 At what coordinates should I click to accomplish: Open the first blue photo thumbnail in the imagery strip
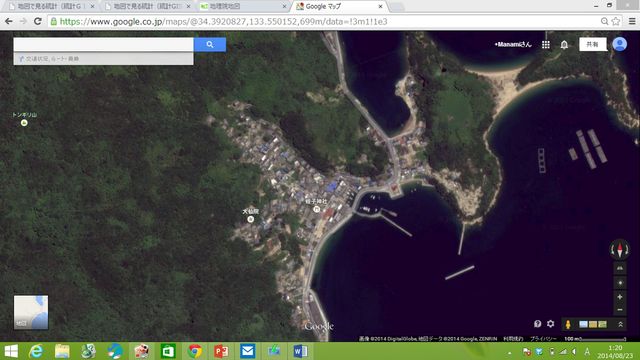coord(583,324)
